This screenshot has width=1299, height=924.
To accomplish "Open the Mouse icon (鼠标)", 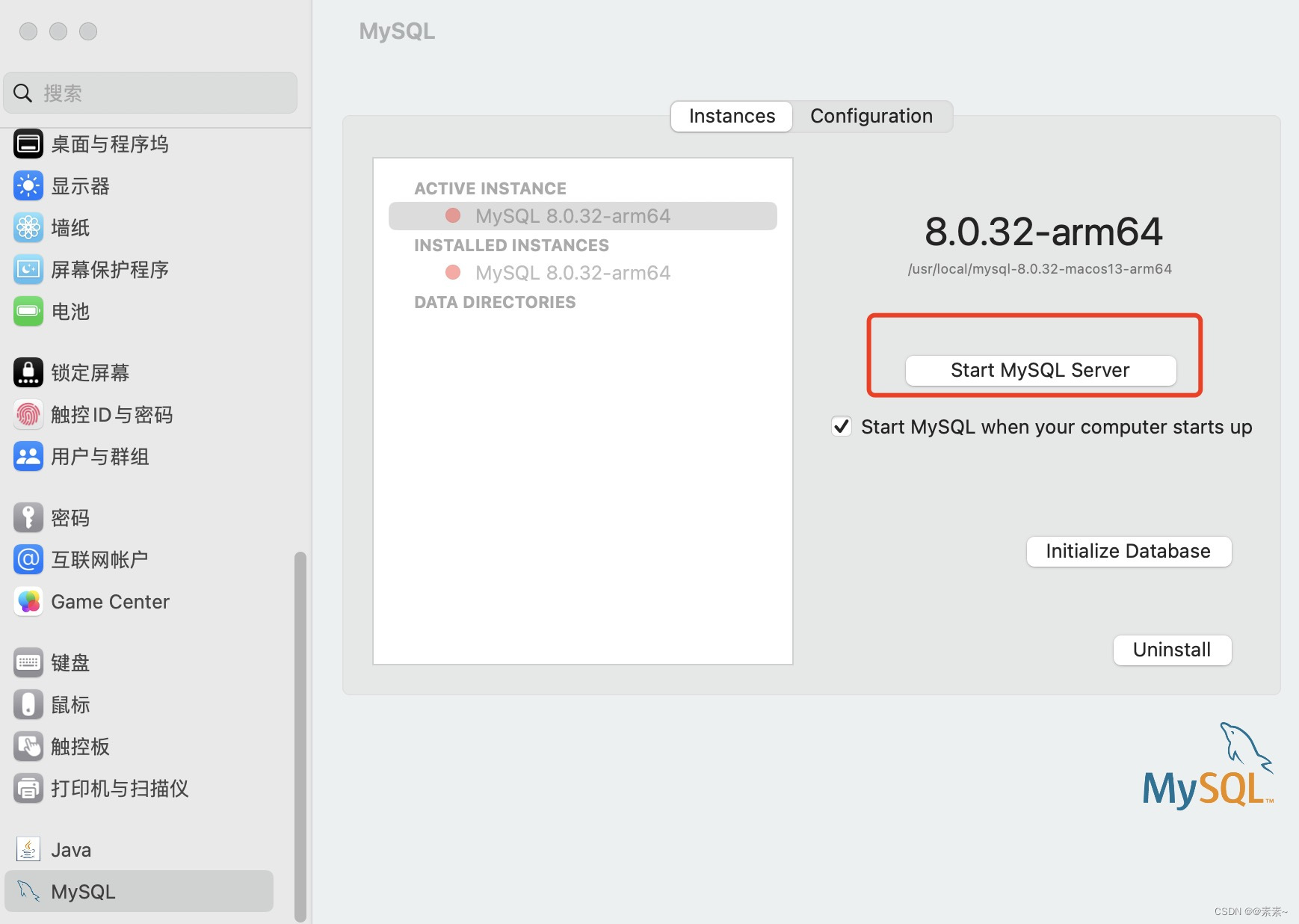I will 28,705.
